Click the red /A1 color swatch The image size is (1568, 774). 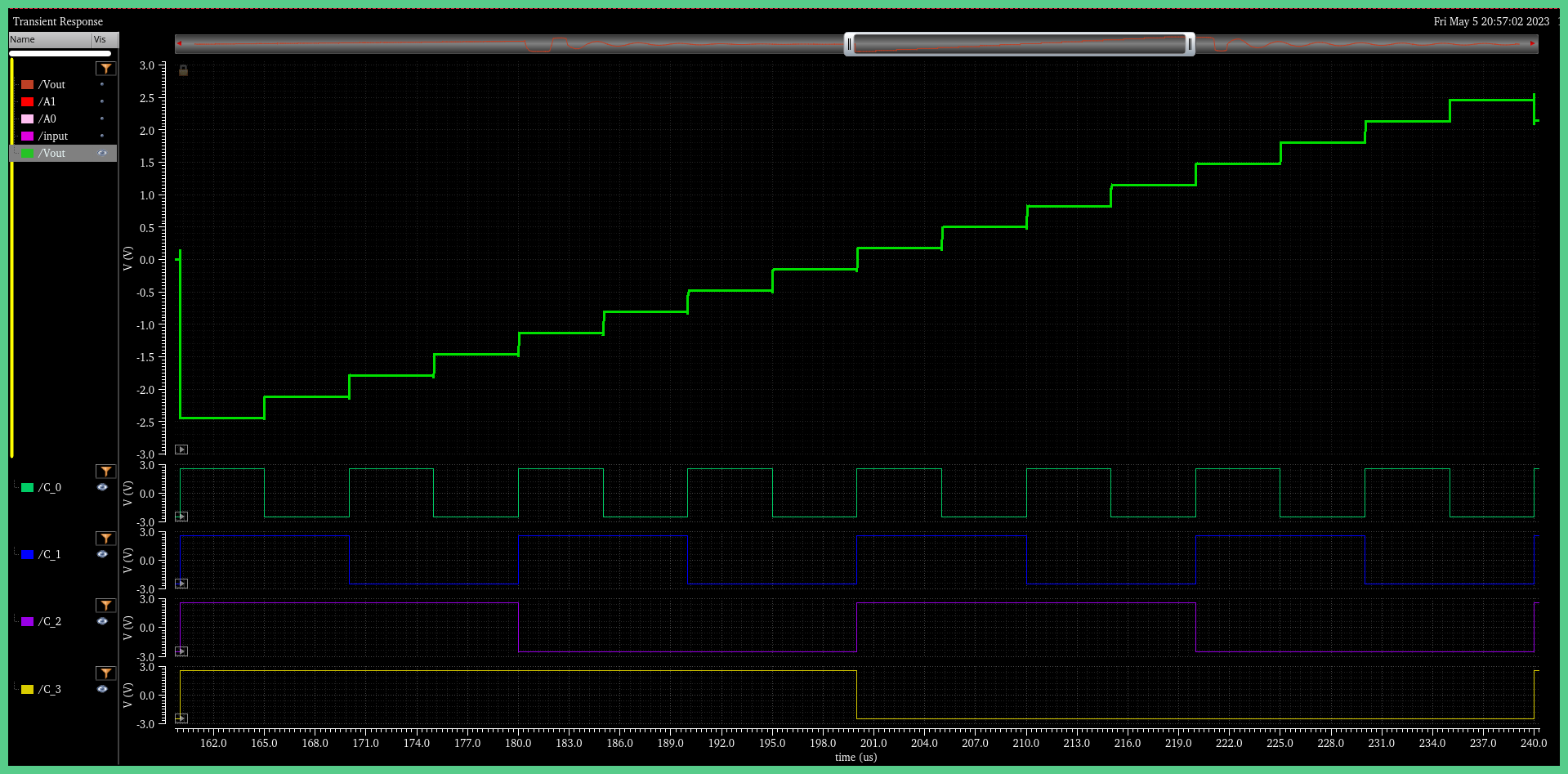28,101
